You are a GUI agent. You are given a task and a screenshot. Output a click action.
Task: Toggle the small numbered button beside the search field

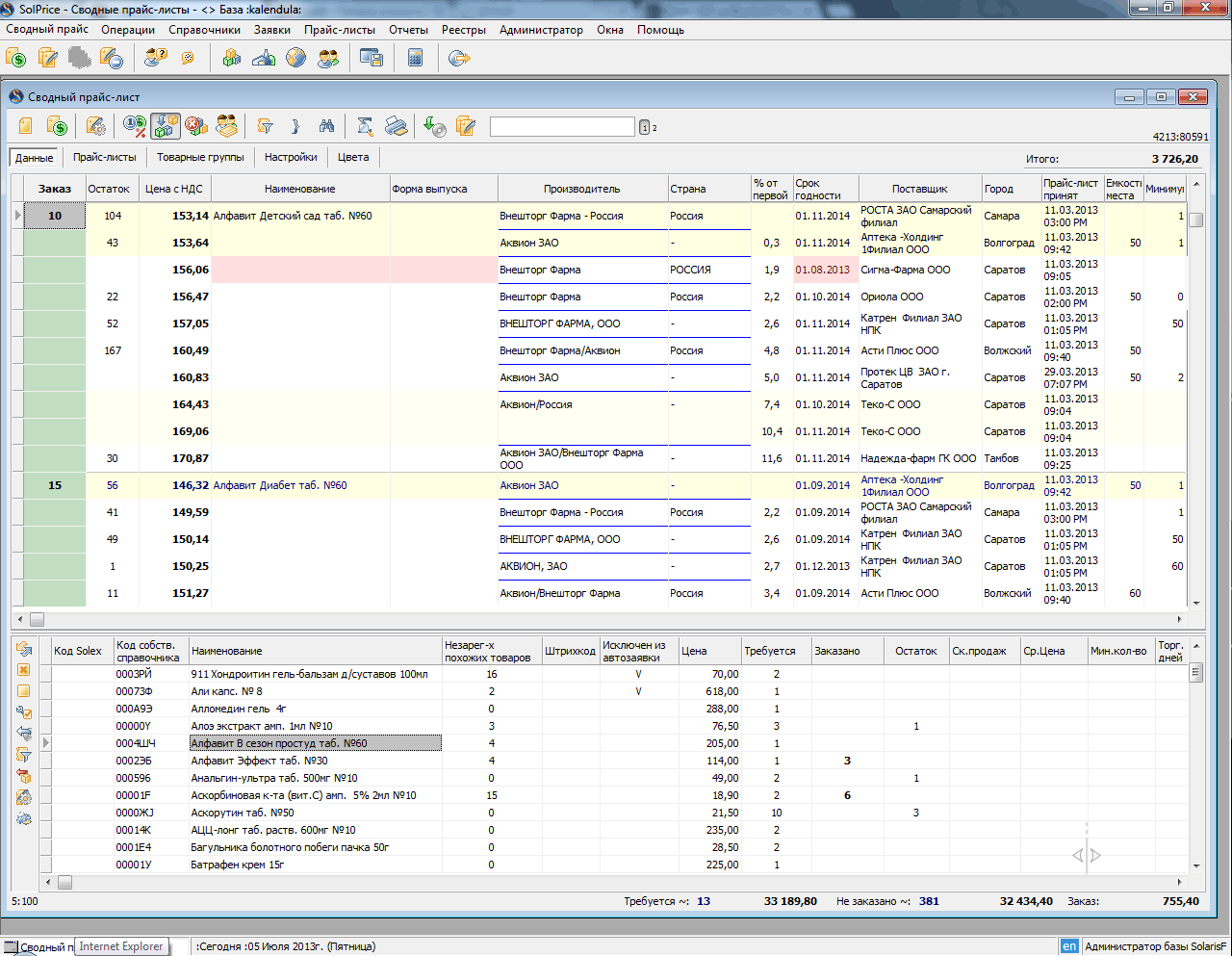(644, 127)
